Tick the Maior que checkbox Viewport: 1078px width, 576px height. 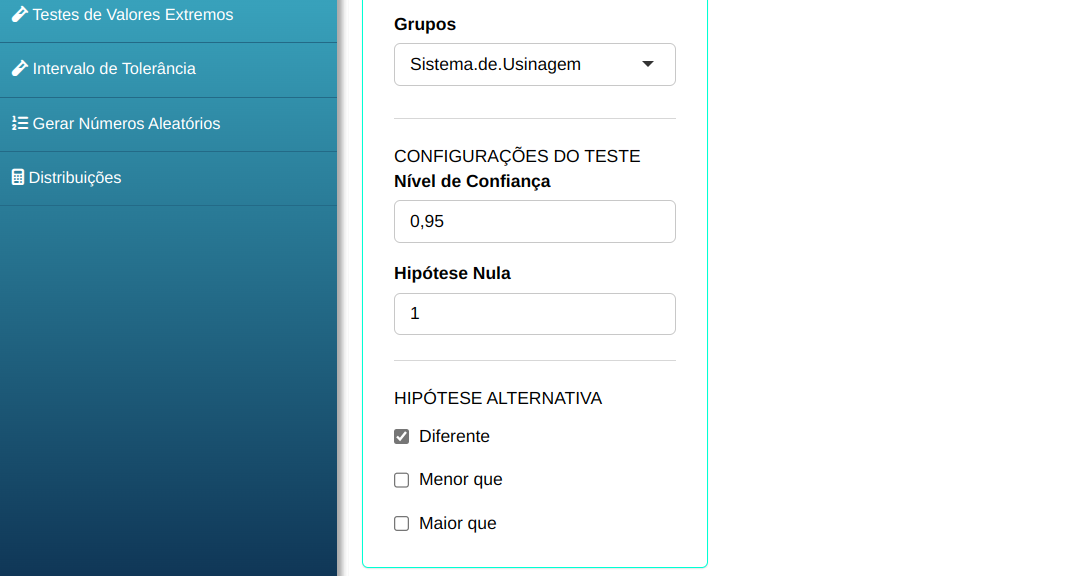[402, 524]
